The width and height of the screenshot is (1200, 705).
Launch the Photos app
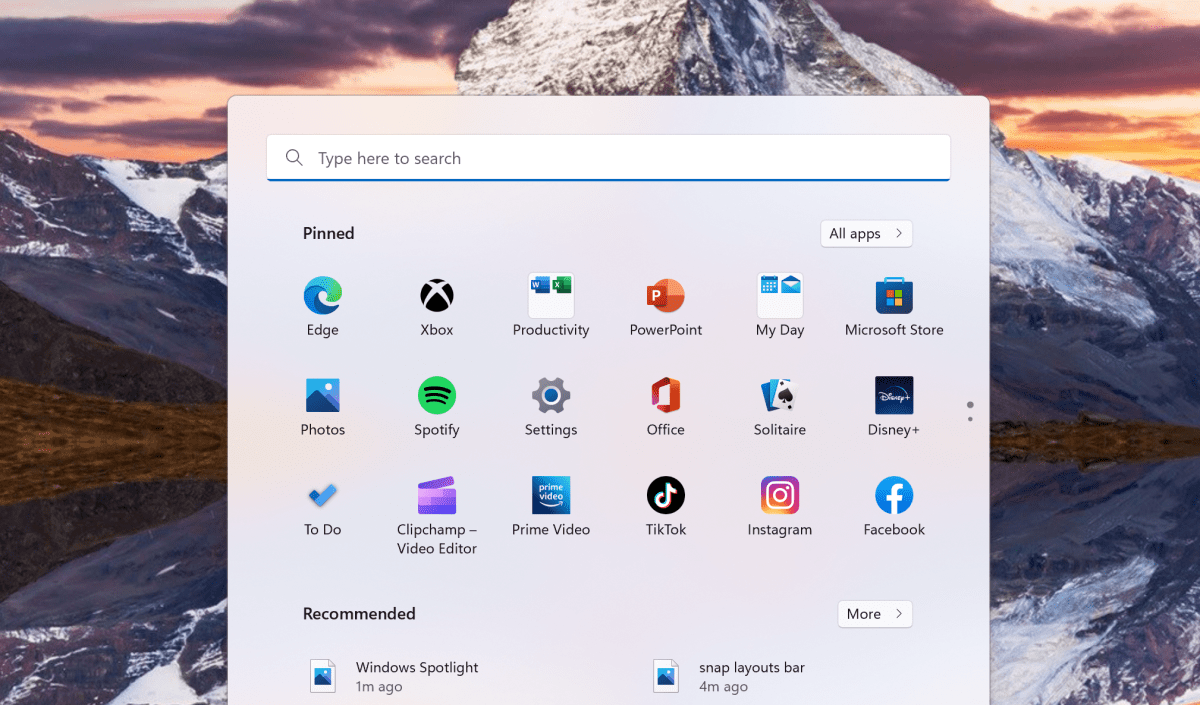coord(323,396)
